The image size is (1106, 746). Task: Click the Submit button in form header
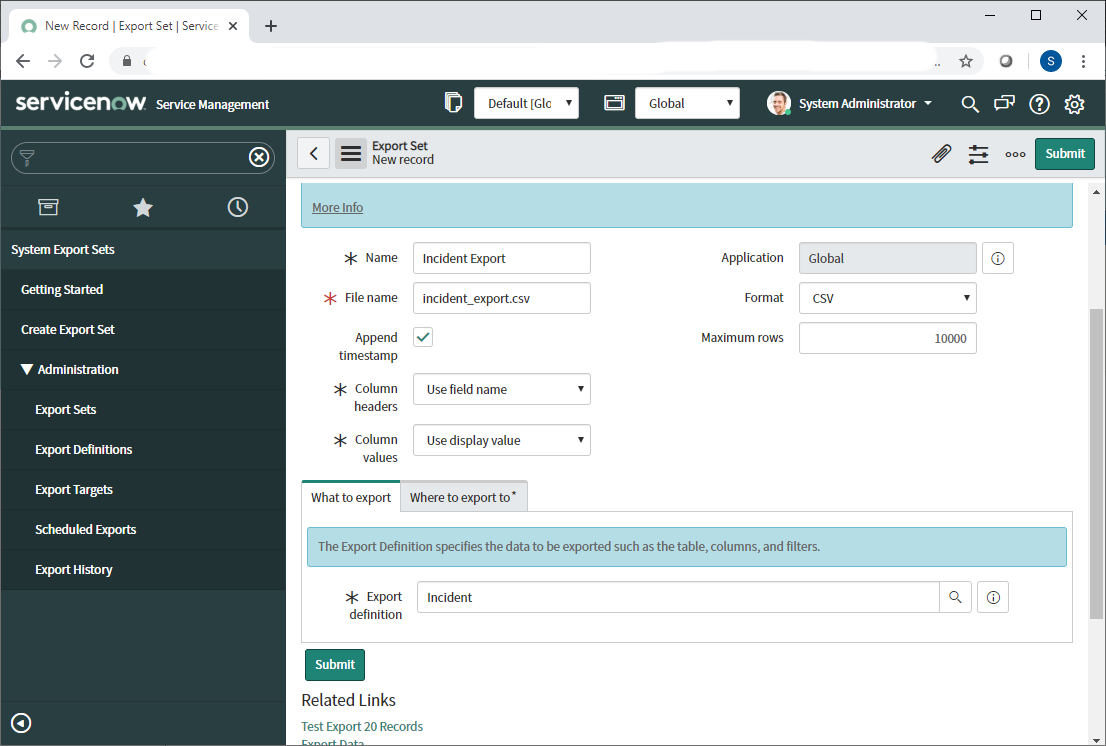click(x=1064, y=154)
